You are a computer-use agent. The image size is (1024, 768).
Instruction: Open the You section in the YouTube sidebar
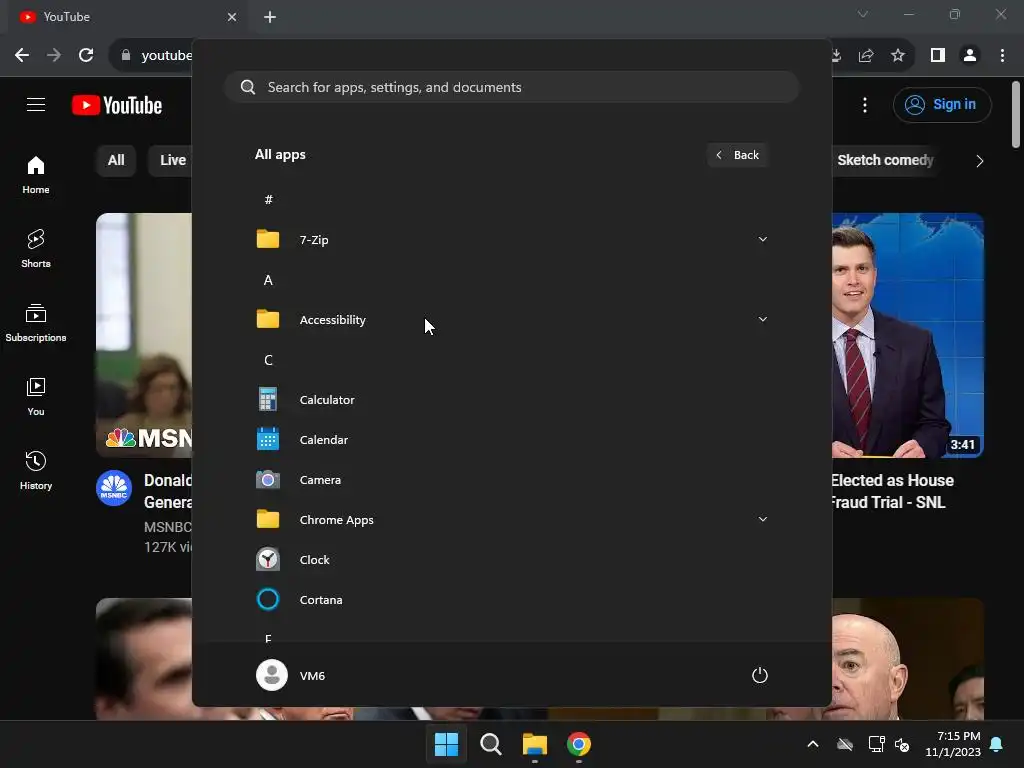pos(36,396)
